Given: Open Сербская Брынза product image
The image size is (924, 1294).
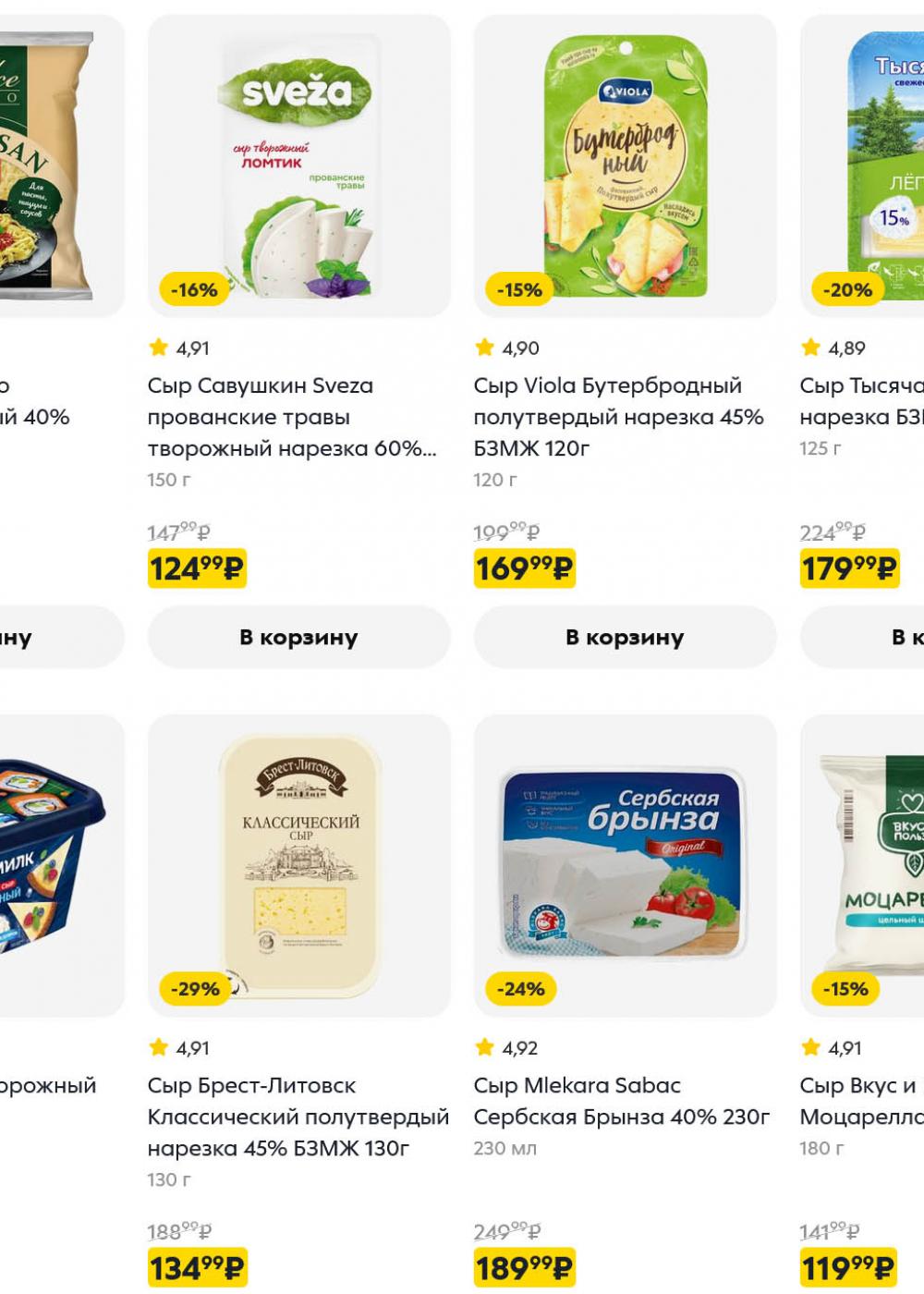Looking at the screenshot, I should 625,865.
